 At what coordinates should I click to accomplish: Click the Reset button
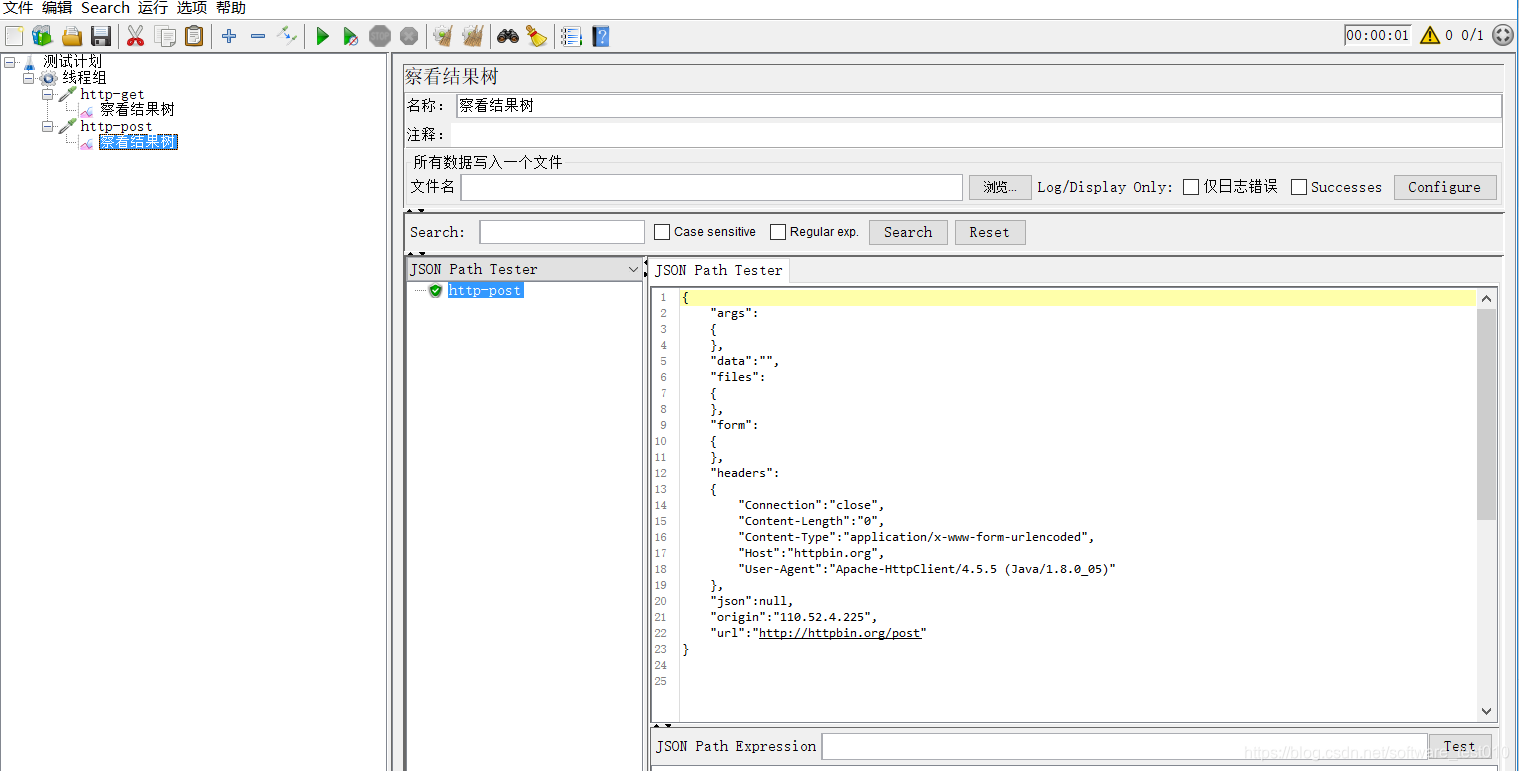point(989,232)
